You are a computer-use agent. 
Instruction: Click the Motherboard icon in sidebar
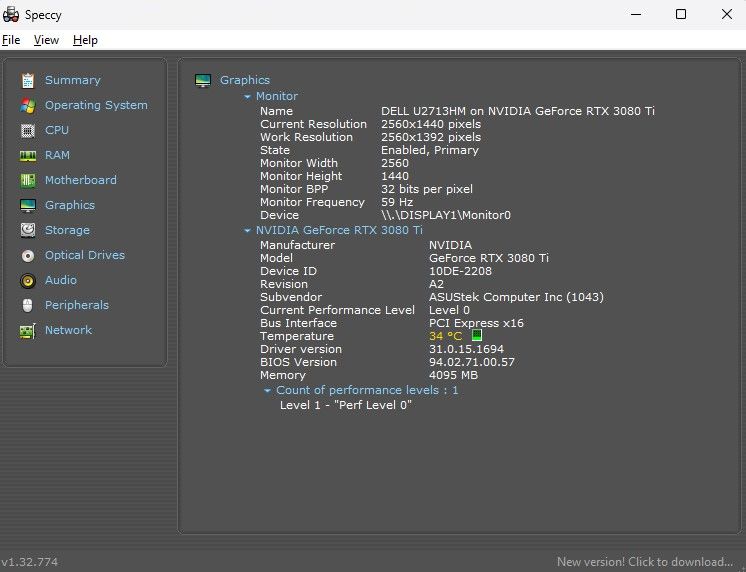click(x=28, y=180)
